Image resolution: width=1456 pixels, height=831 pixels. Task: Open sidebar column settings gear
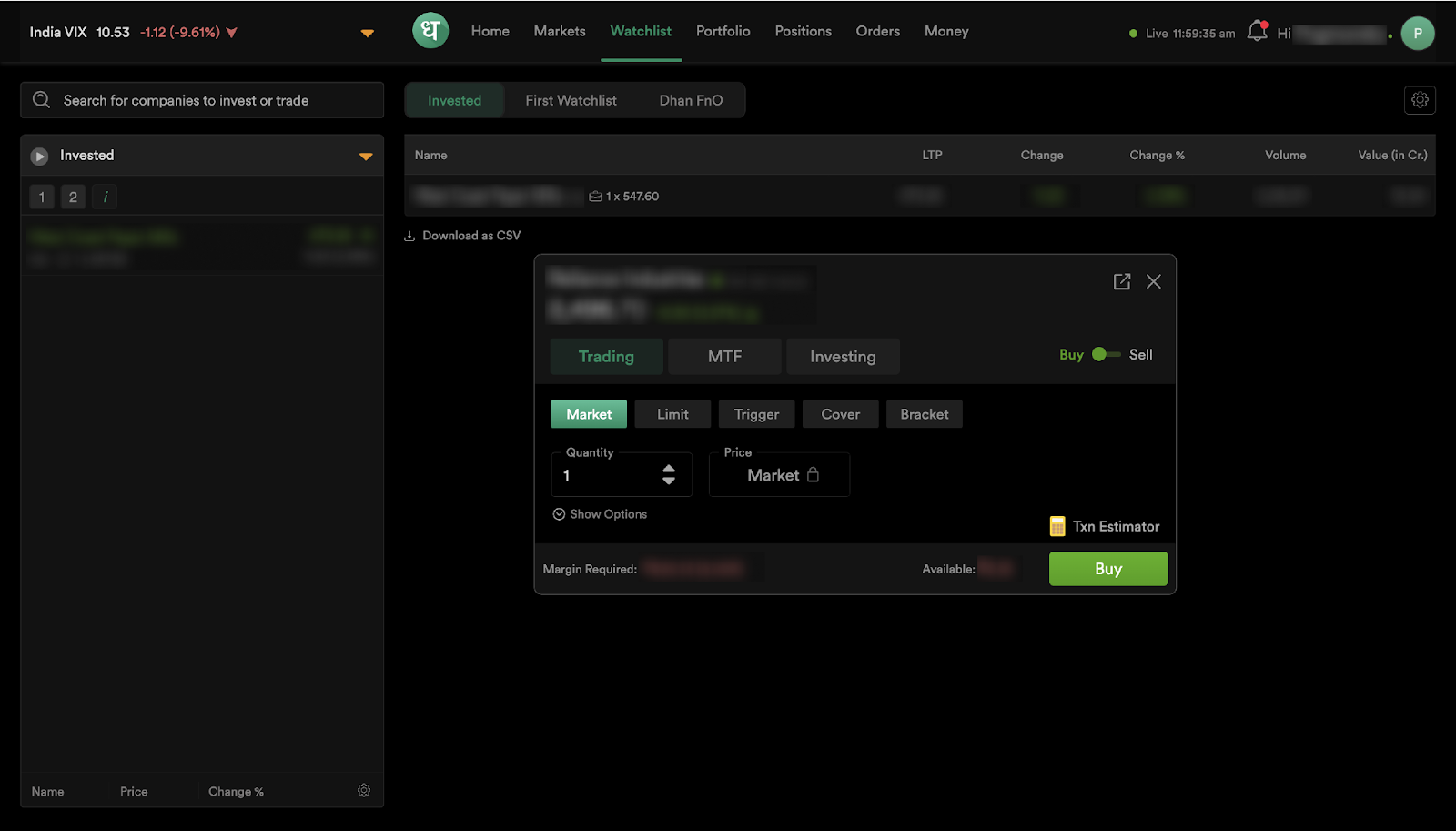tap(364, 790)
